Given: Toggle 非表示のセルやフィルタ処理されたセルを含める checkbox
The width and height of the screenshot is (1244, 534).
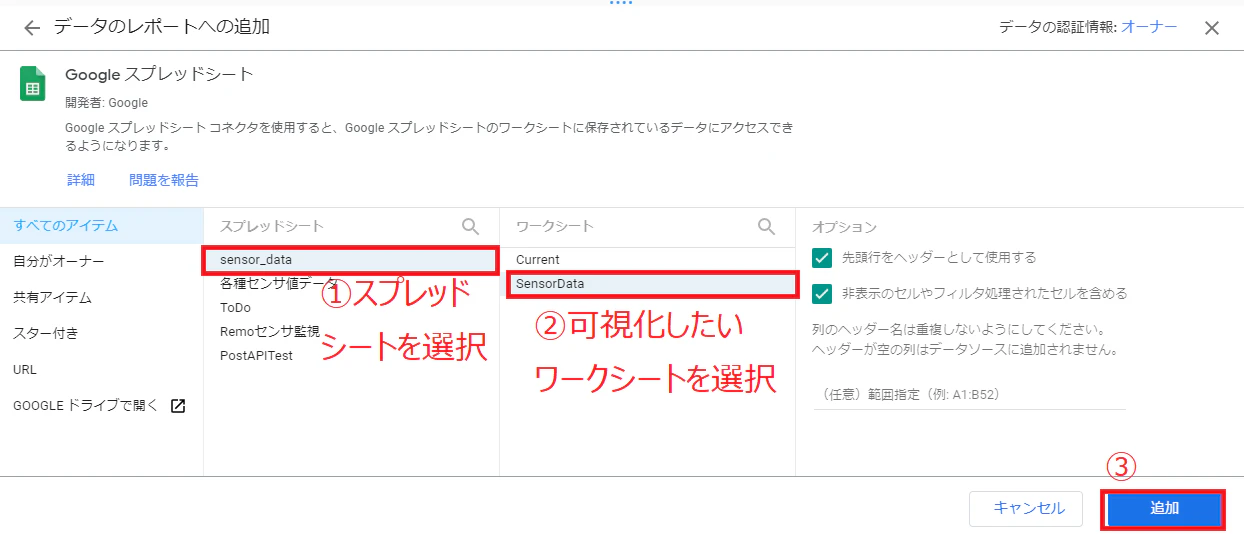Looking at the screenshot, I should click(x=822, y=294).
